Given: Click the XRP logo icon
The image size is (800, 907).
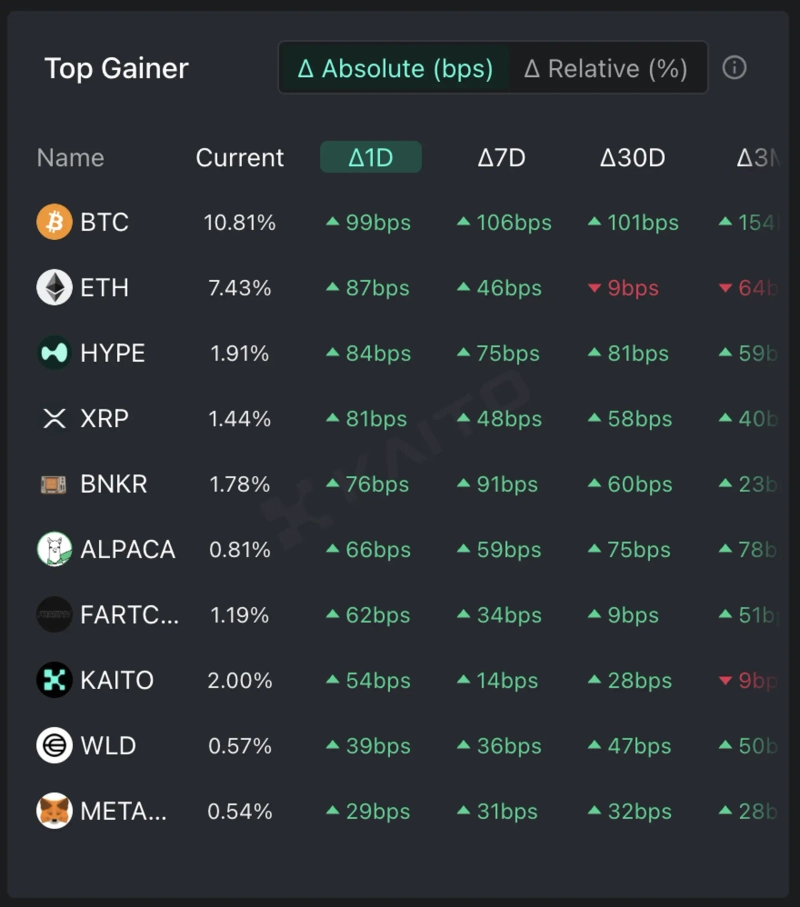Looking at the screenshot, I should 55,419.
